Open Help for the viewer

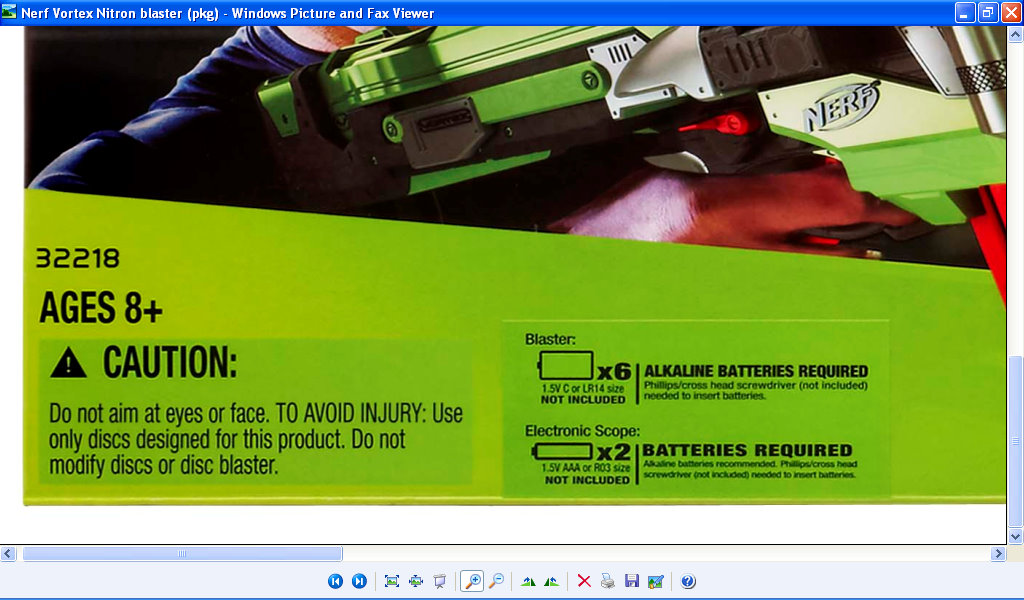click(688, 581)
